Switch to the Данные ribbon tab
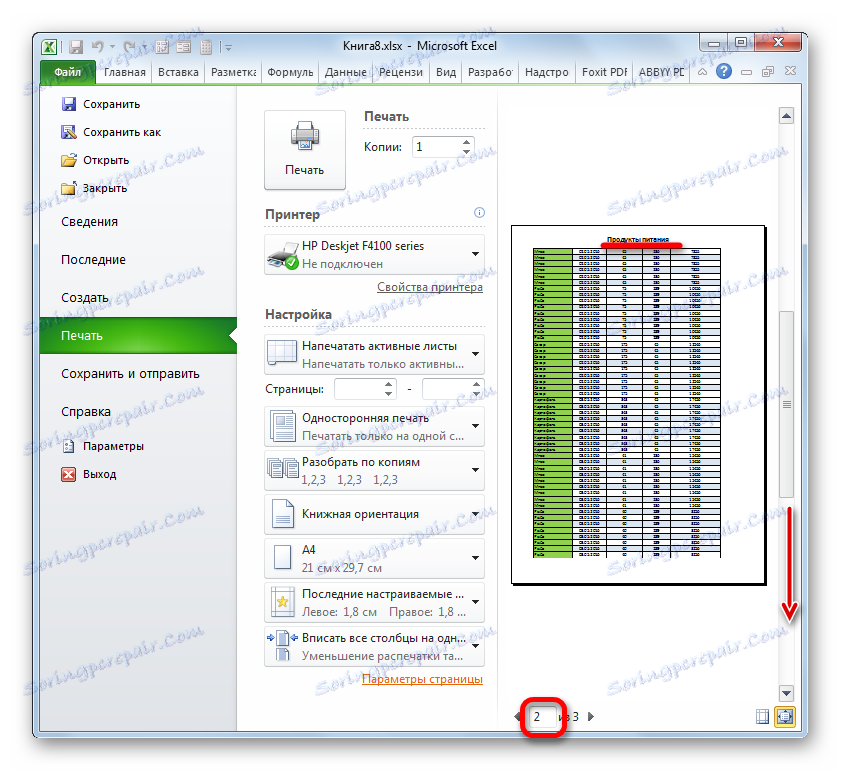This screenshot has width=841, height=771. point(345,72)
